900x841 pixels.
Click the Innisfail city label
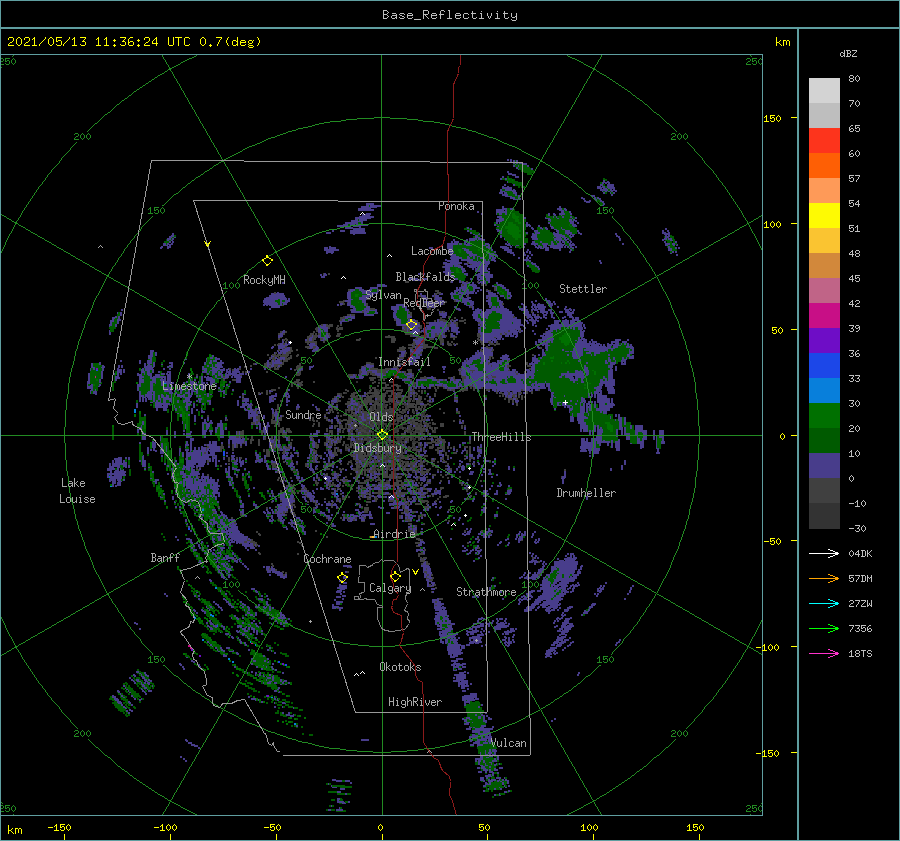click(404, 362)
